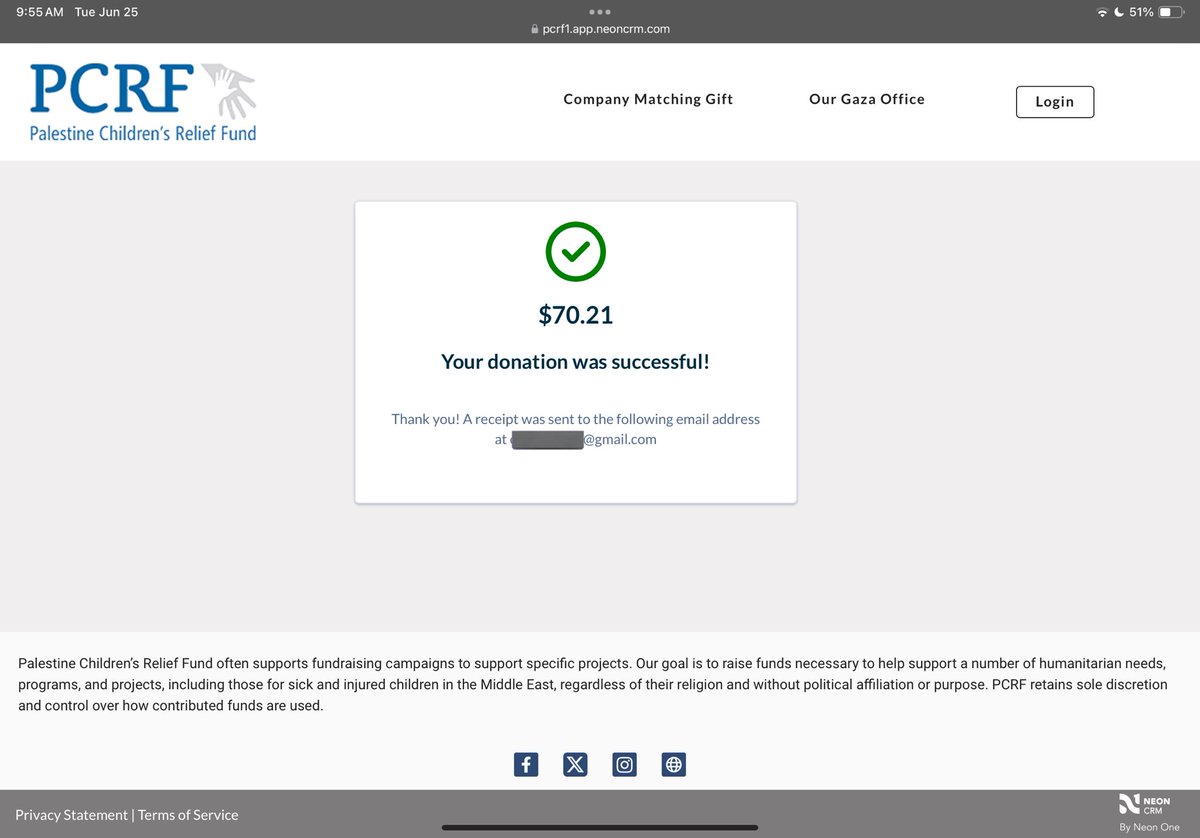The width and height of the screenshot is (1200, 838).
Task: Click the Login button
Action: [1055, 102]
